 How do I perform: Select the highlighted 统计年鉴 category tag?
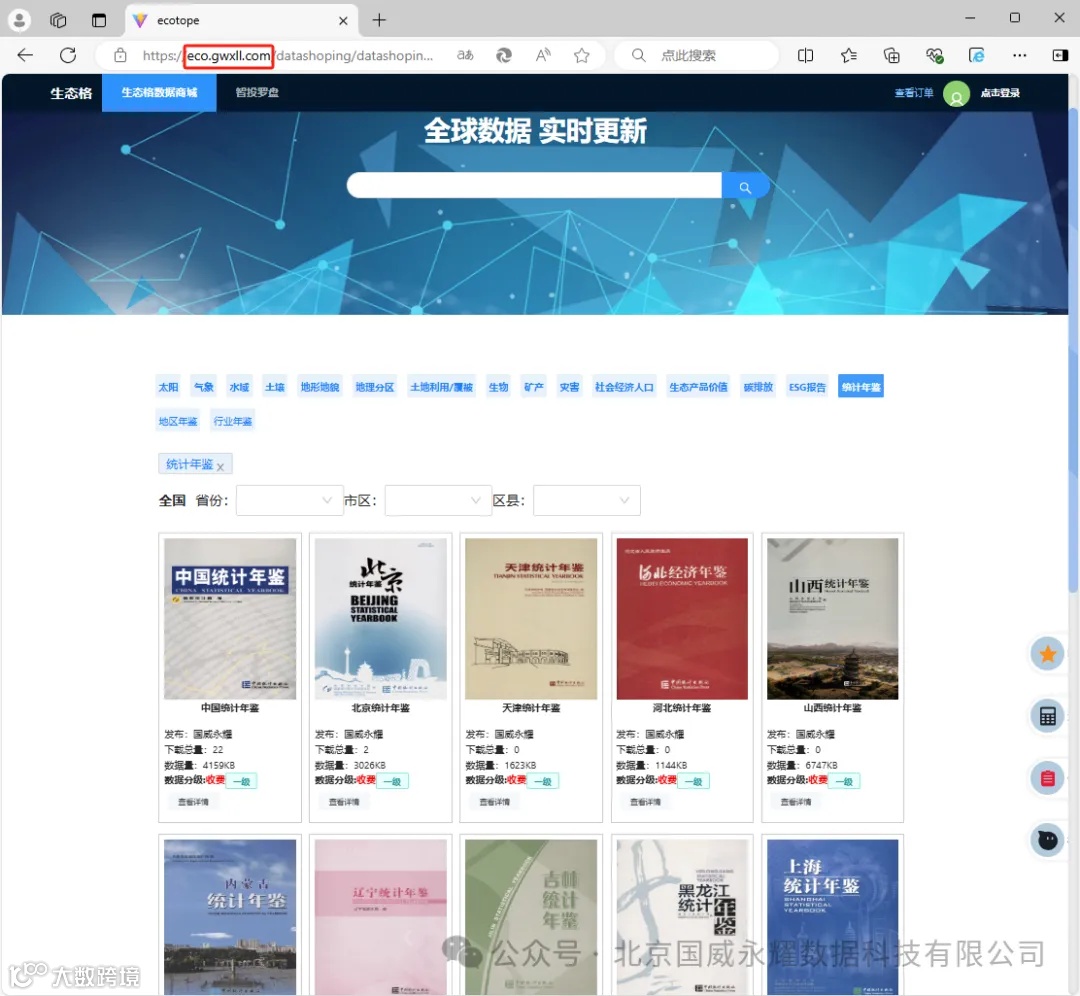[861, 387]
